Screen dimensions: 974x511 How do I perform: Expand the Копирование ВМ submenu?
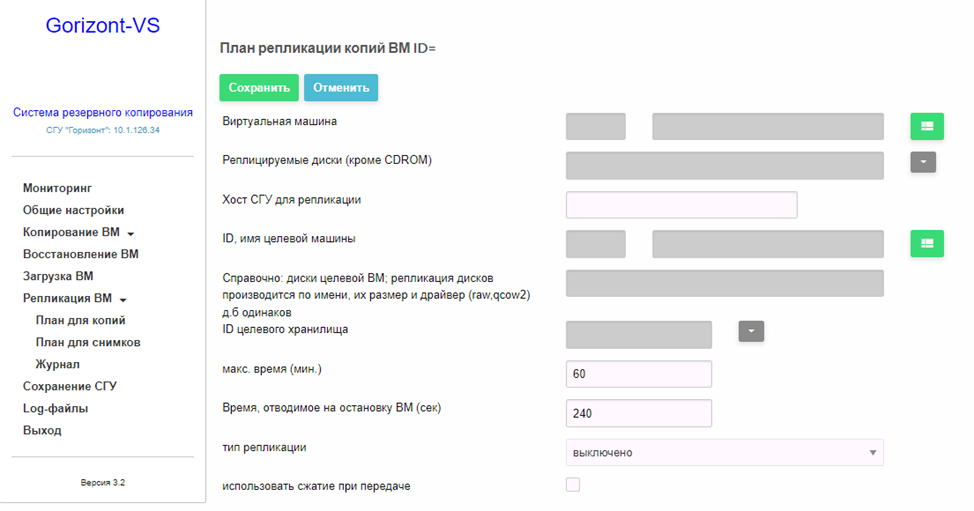pyautogui.click(x=78, y=232)
